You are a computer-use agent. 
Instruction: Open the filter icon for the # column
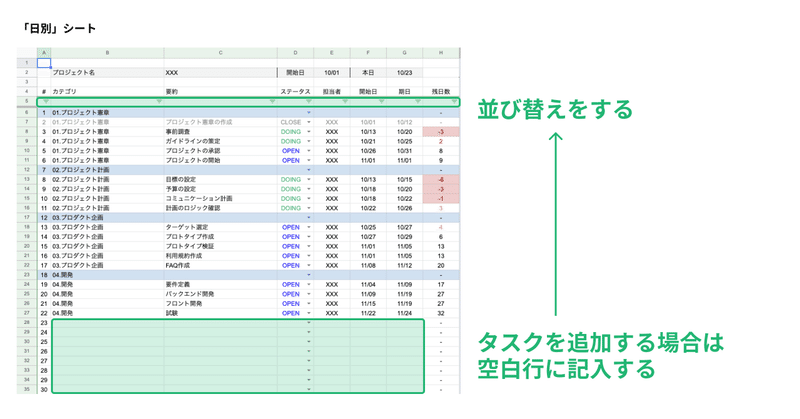tap(46, 102)
